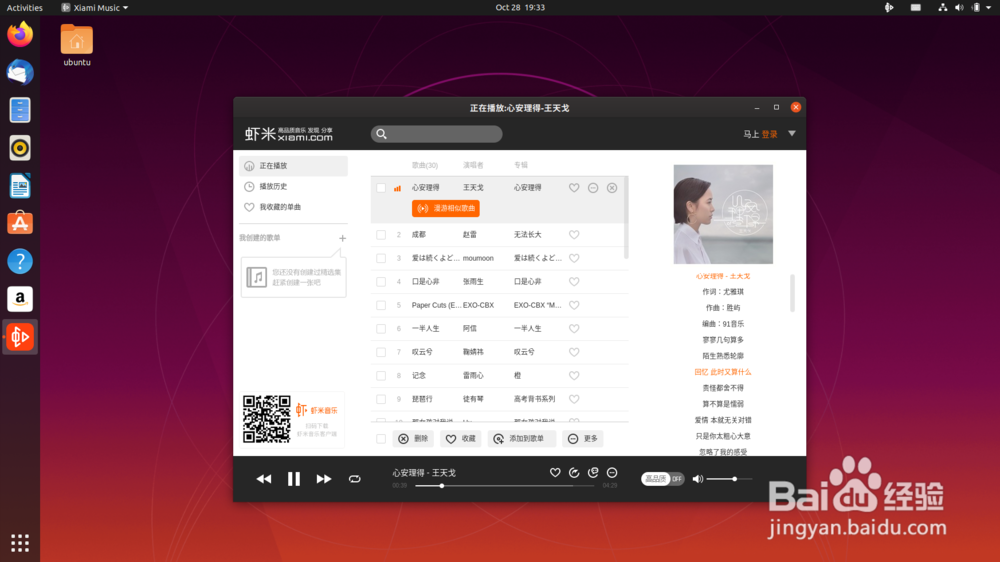1000x562 pixels.
Task: Favorite 一半人生 with heart icon
Action: pyautogui.click(x=574, y=329)
